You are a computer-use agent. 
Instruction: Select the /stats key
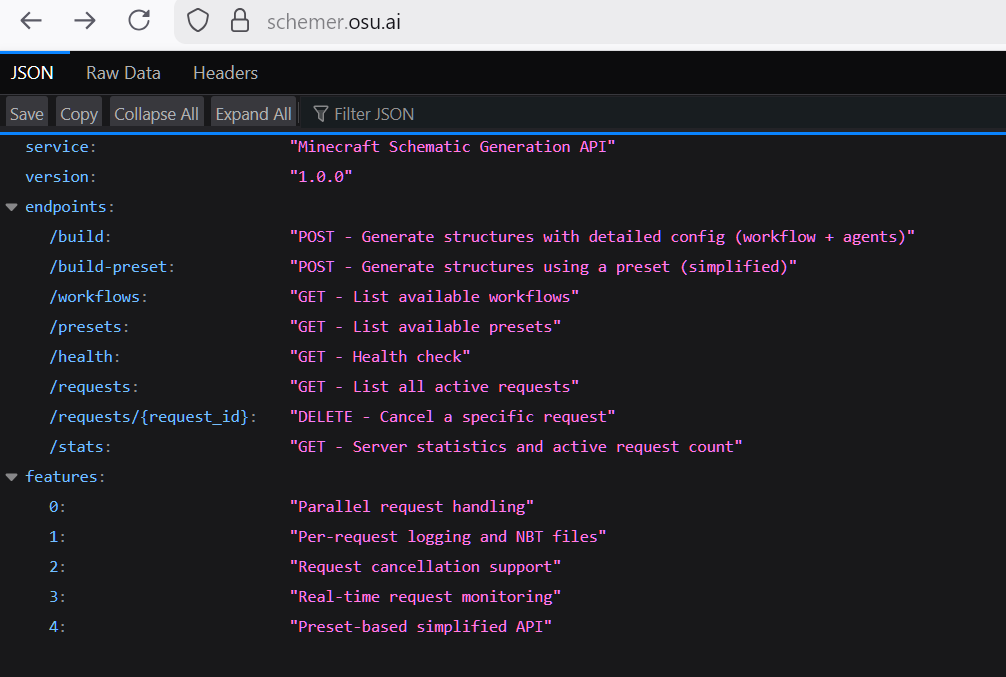(x=80, y=447)
